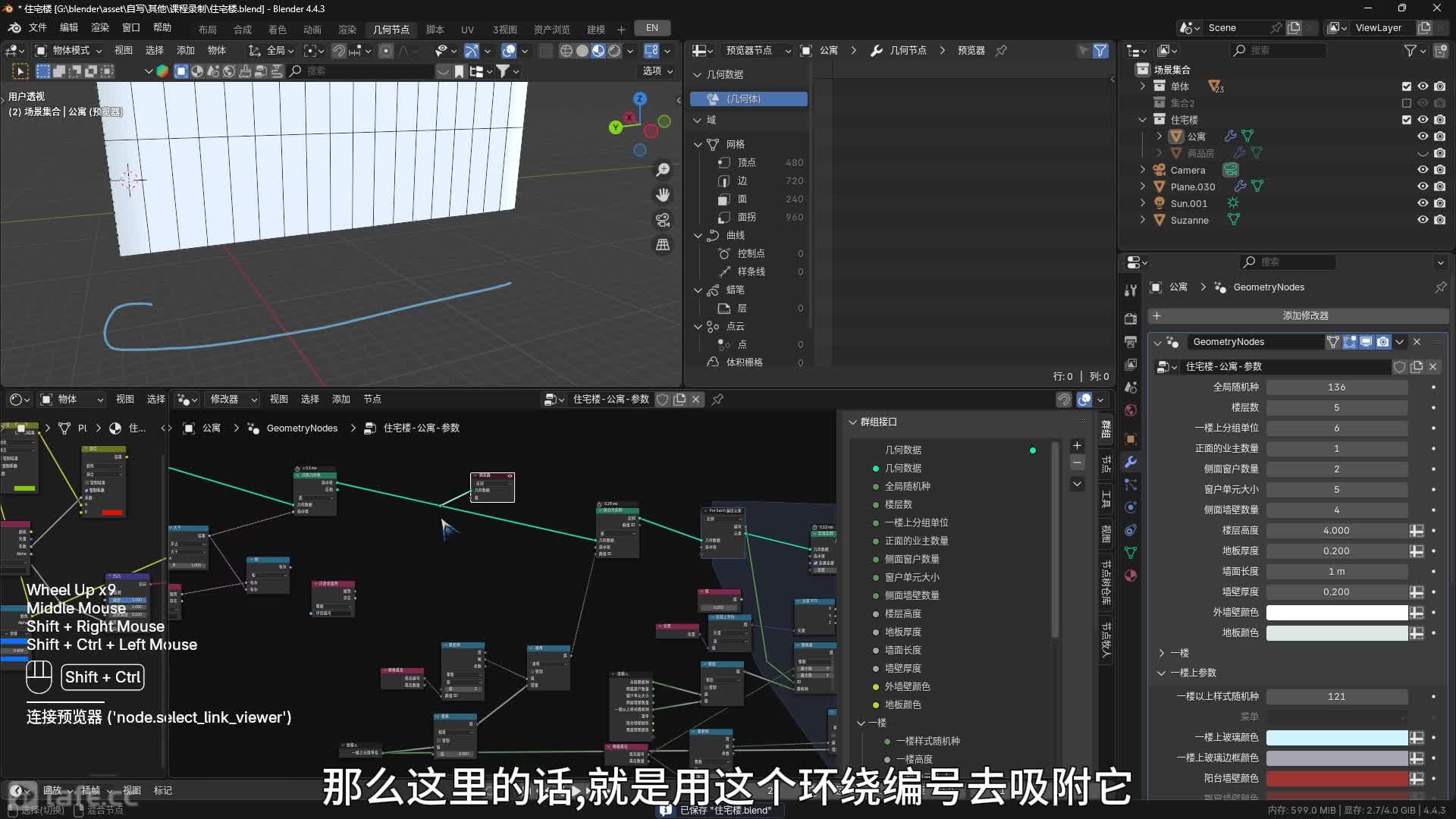Viewport: 1456px width, 819px height.
Task: Expand 公寓 object in outliner
Action: (1159, 136)
